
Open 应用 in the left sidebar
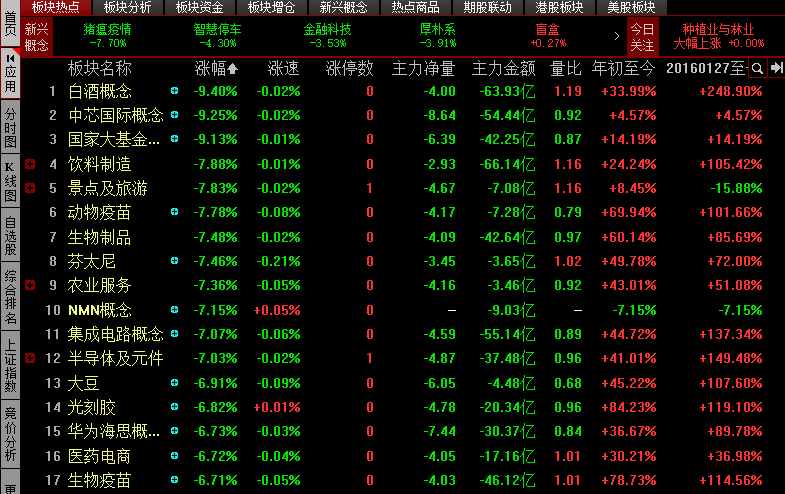10,74
